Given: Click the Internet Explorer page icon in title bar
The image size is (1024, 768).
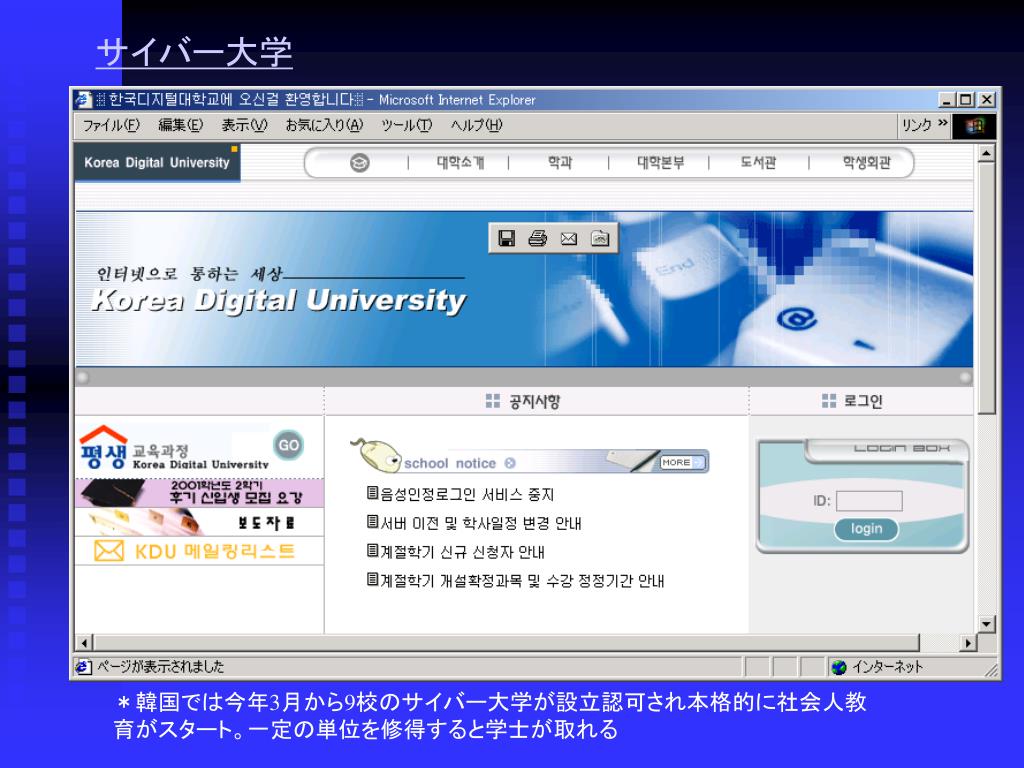Looking at the screenshot, I should 83,100.
